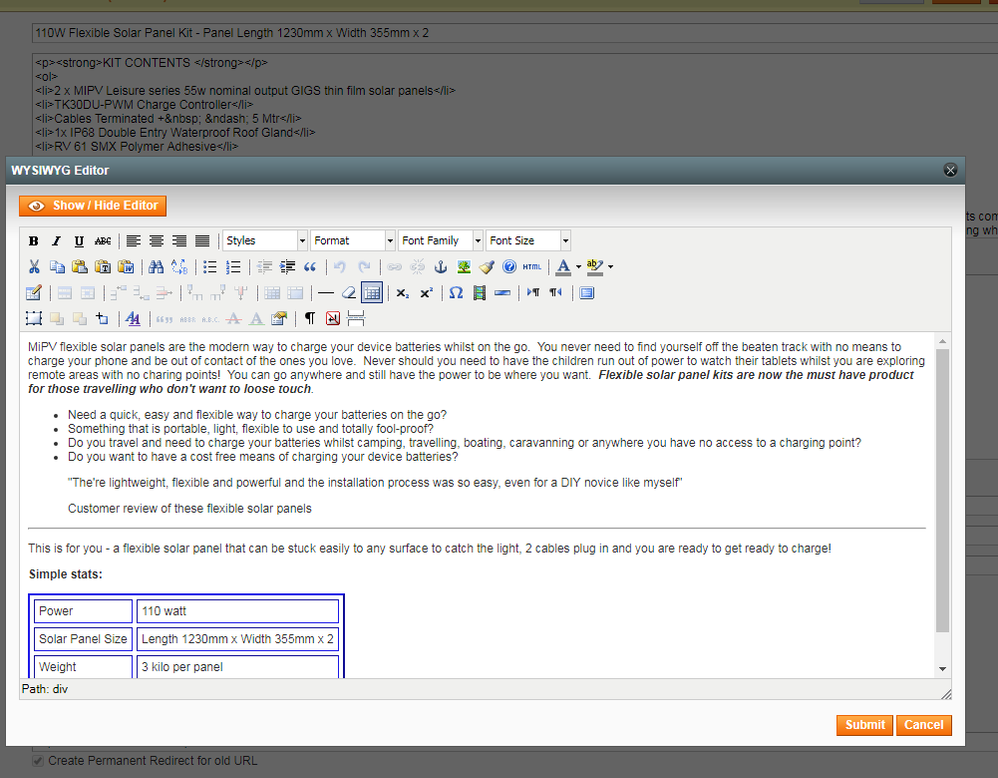Toggle bold formatting in the editor
This screenshot has width=998, height=778.
[x=33, y=241]
